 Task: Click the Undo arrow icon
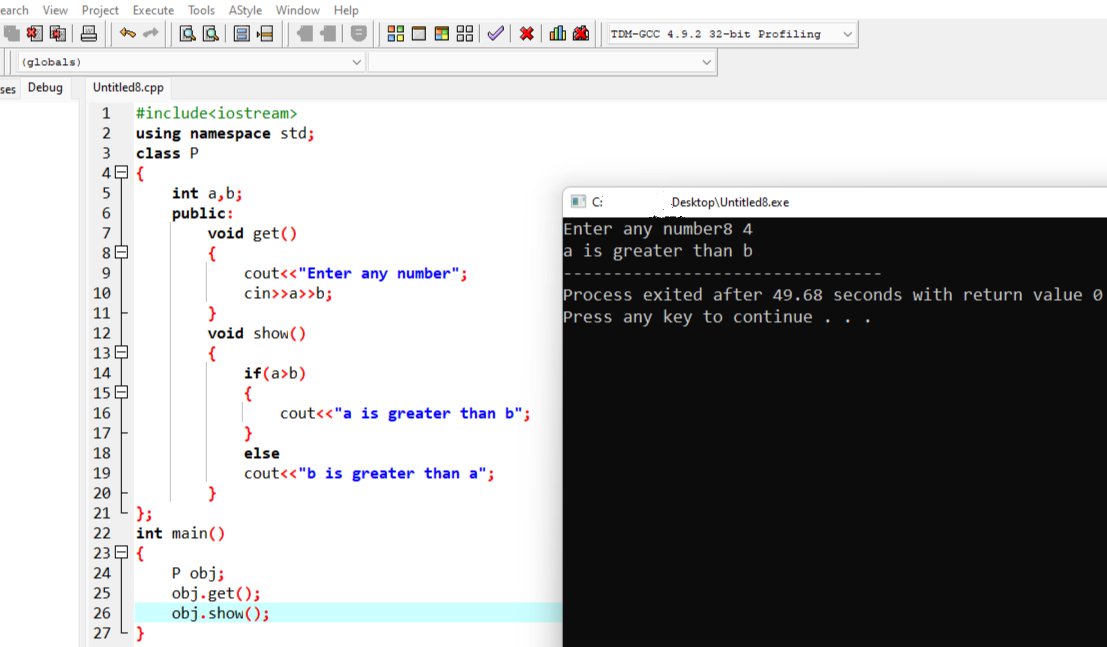128,33
